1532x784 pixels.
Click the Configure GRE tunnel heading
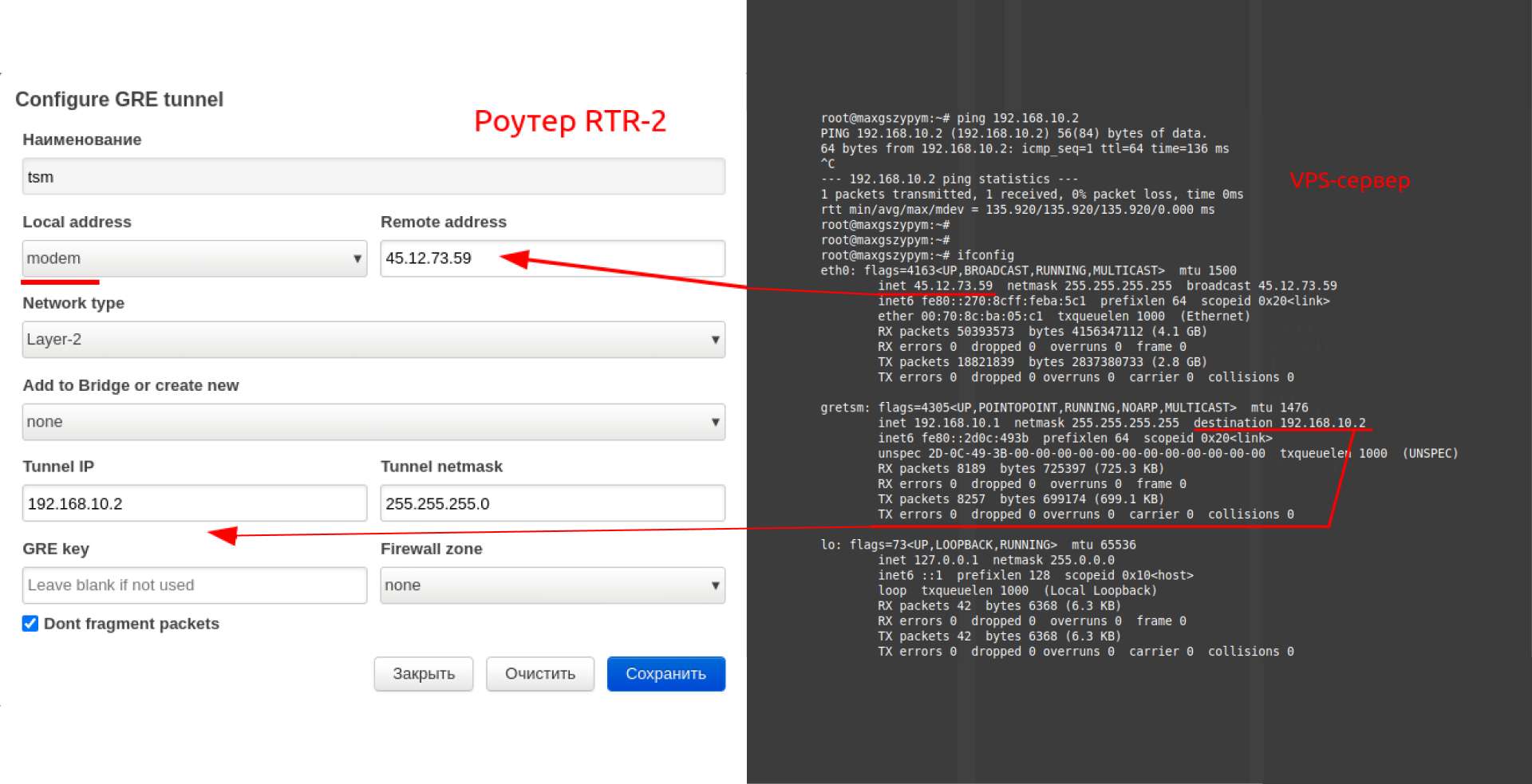point(120,100)
